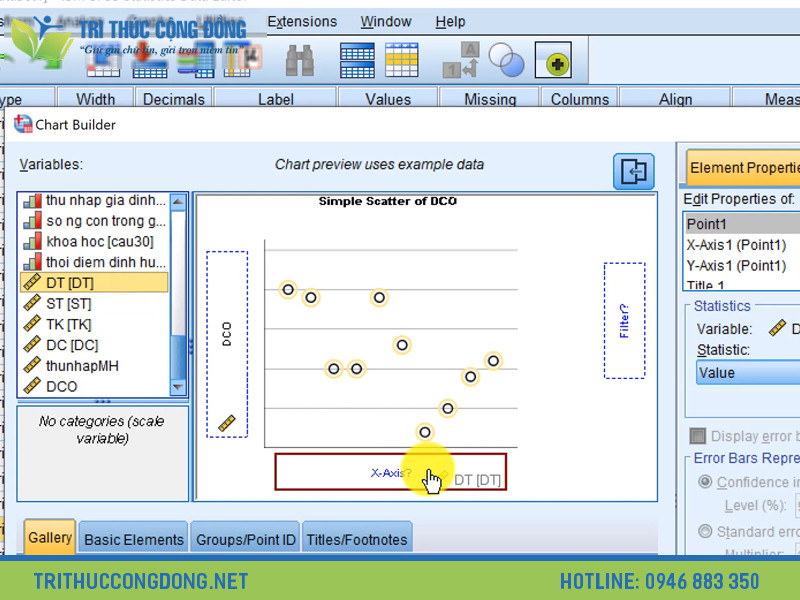Image resolution: width=800 pixels, height=600 pixels.
Task: Click the Simple Scatter of DCO title
Action: coord(387,201)
